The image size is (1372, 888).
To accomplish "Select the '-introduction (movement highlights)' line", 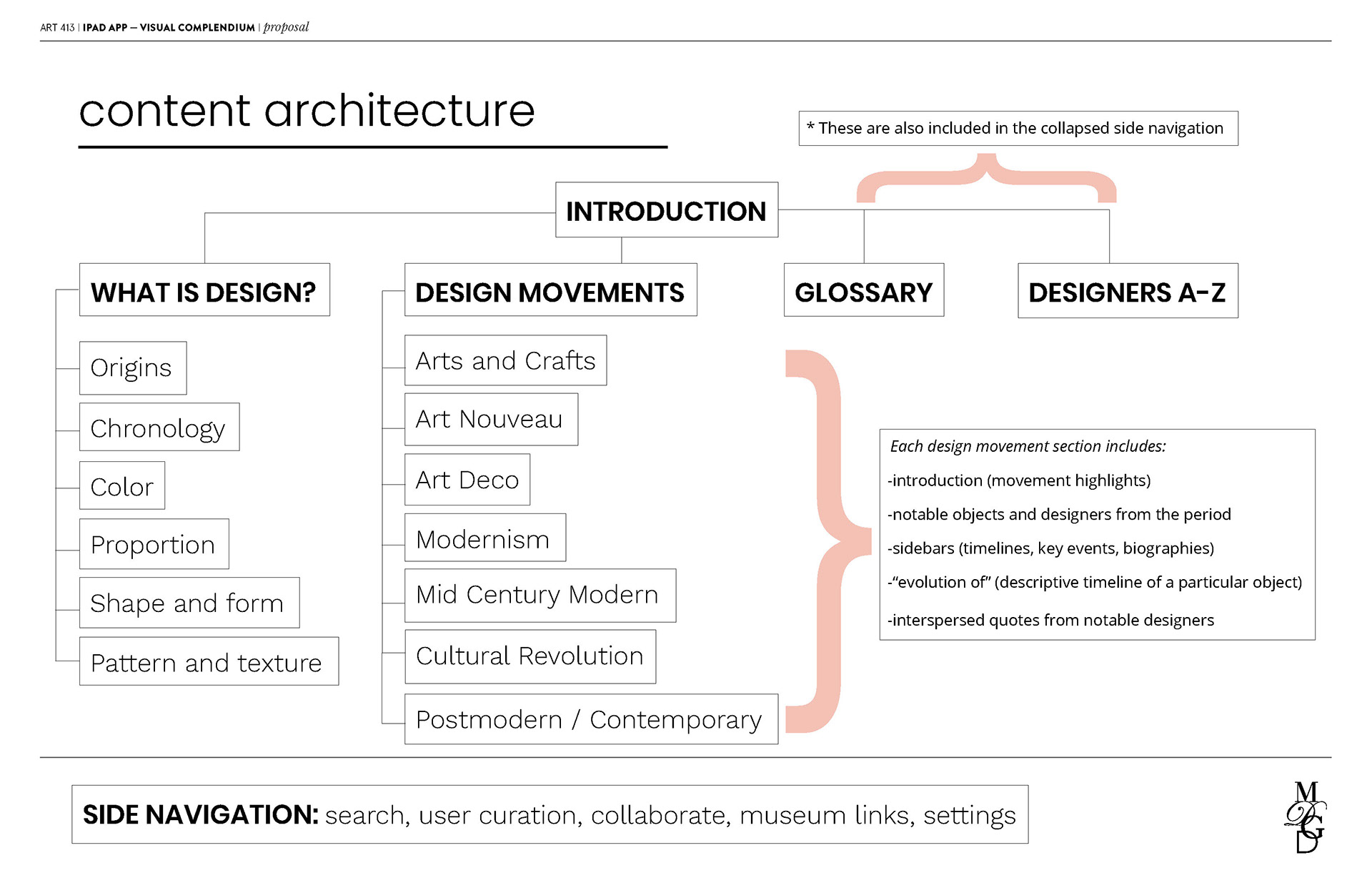I will 1019,480.
